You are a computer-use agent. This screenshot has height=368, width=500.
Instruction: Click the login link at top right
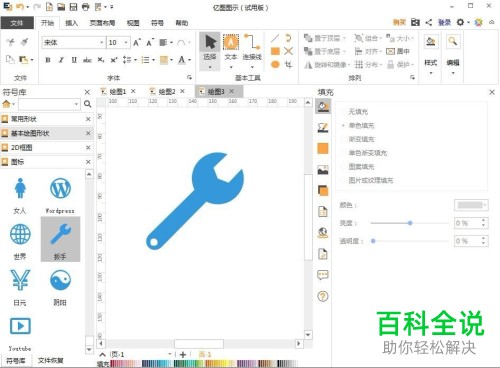click(444, 22)
